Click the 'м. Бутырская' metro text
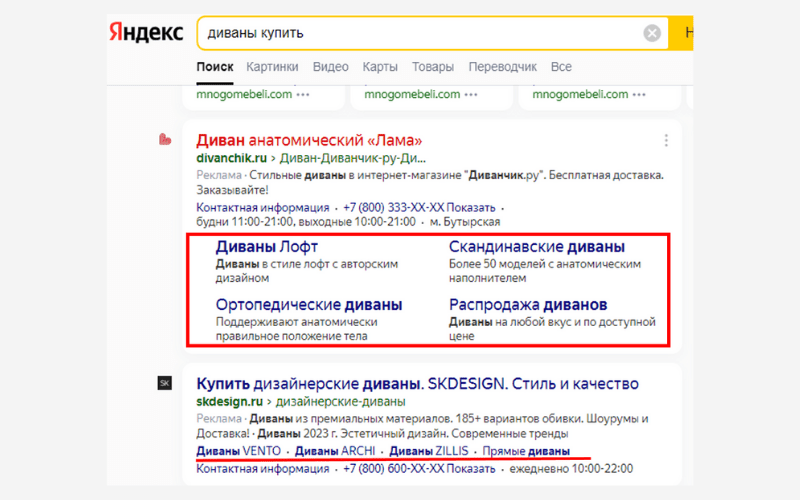 465,222
